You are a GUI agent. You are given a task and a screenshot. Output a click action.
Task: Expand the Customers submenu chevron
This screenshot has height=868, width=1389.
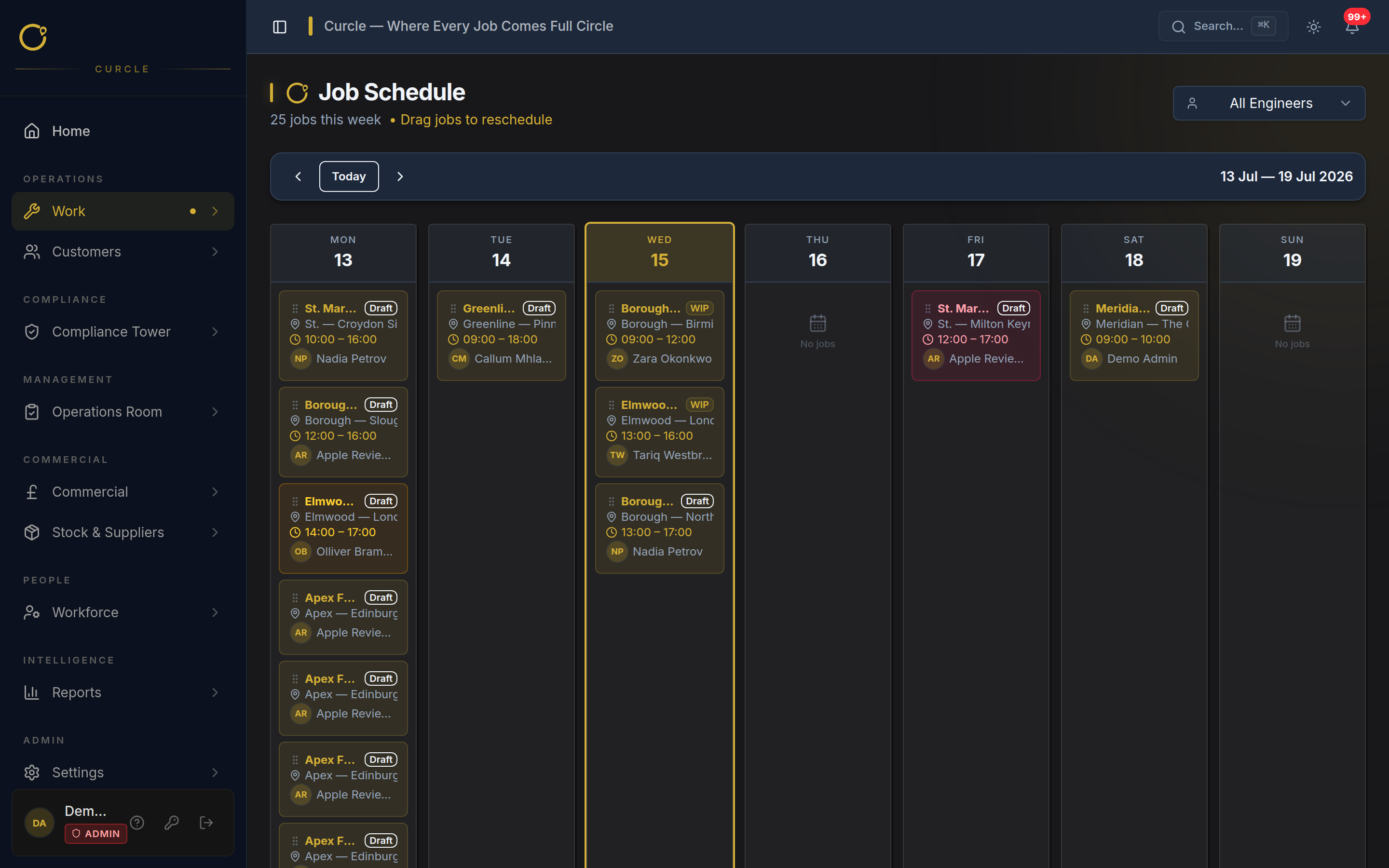[215, 251]
